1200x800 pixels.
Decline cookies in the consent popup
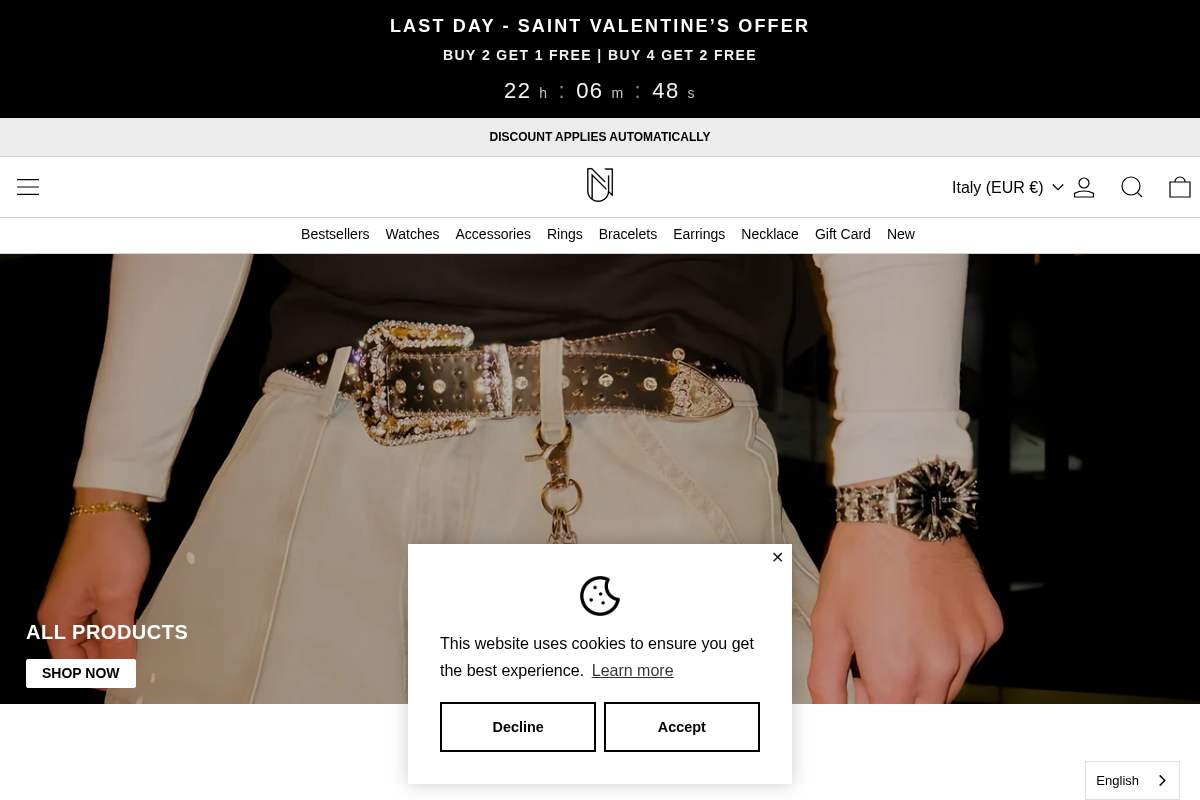click(518, 727)
